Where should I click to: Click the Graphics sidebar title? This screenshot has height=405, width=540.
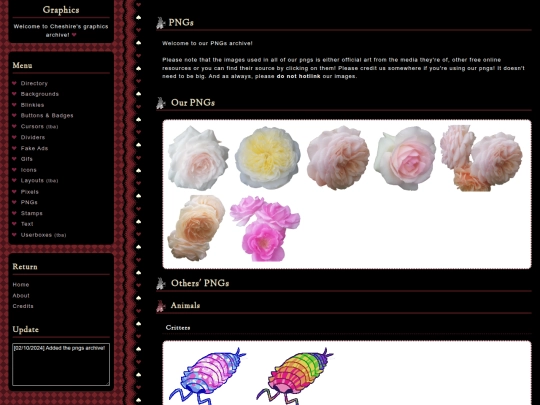coord(61,10)
